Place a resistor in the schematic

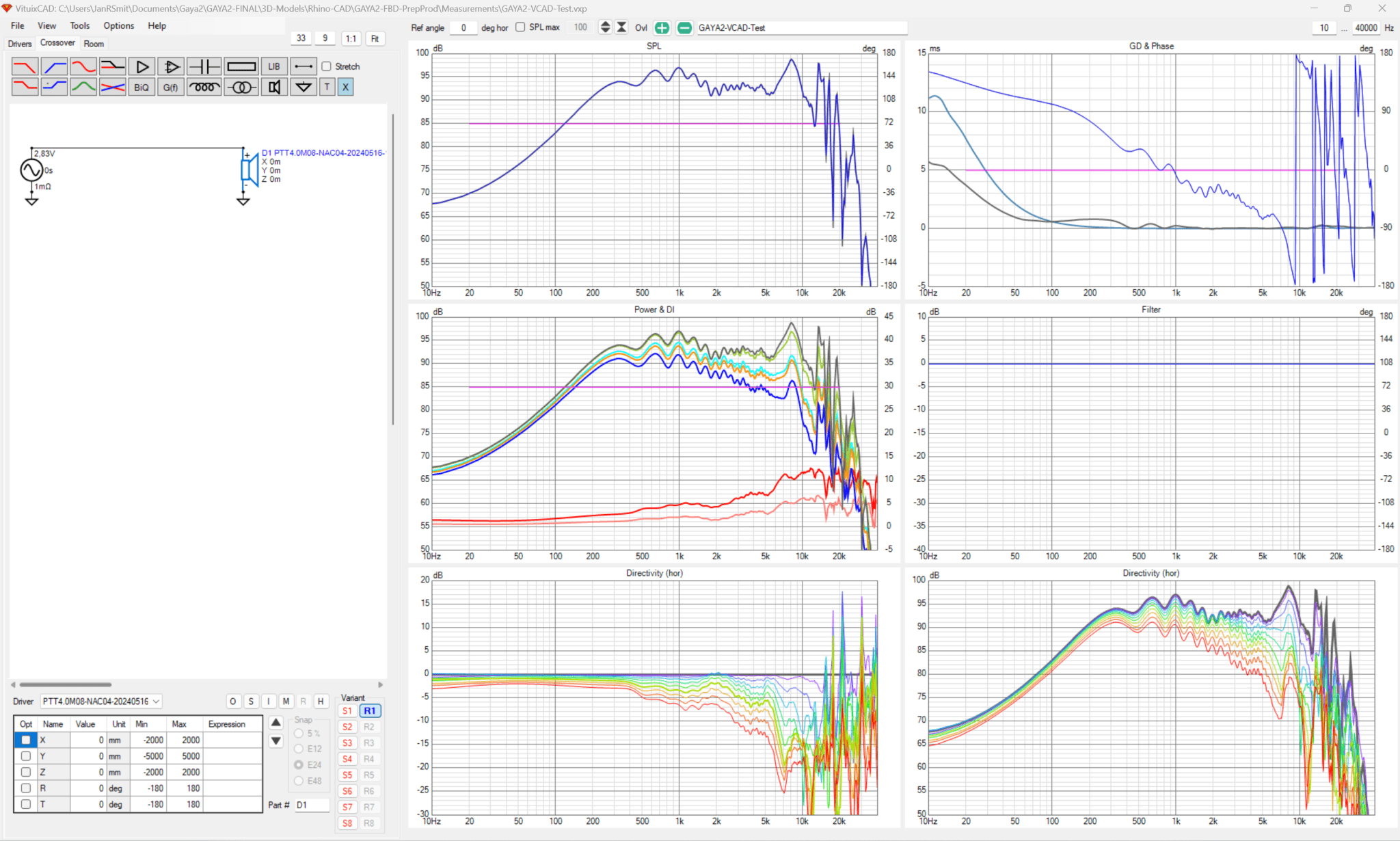241,66
